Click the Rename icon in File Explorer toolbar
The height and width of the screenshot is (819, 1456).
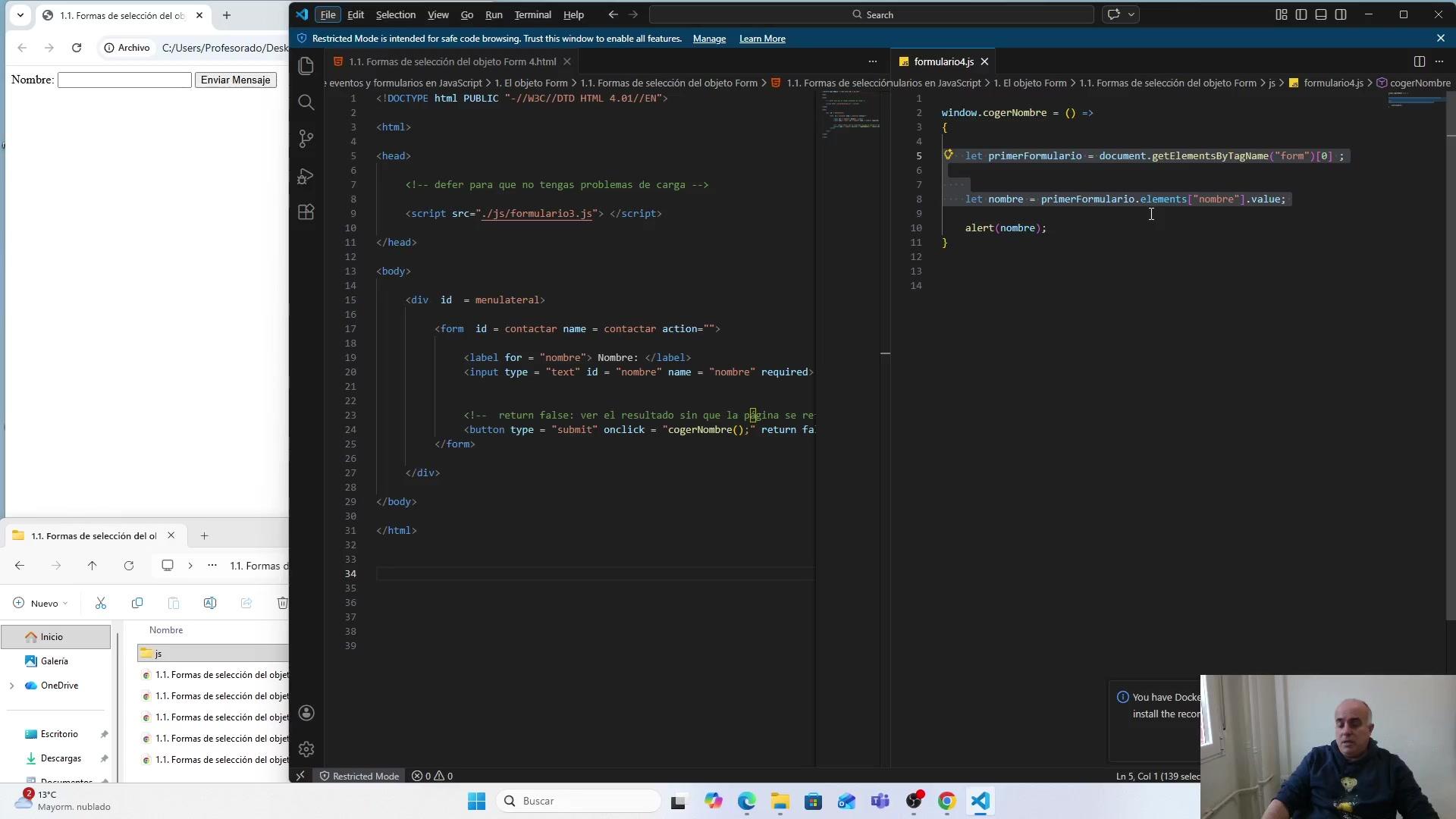[x=210, y=603]
